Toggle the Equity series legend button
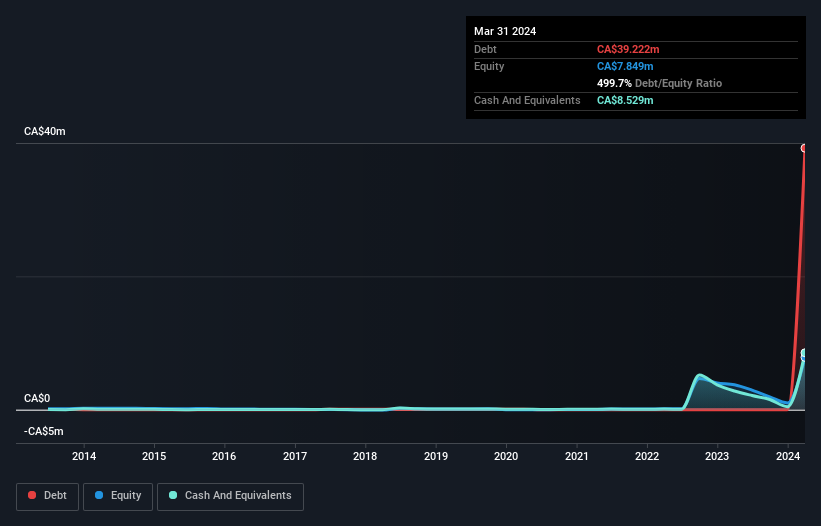The height and width of the screenshot is (526, 821). [118, 496]
